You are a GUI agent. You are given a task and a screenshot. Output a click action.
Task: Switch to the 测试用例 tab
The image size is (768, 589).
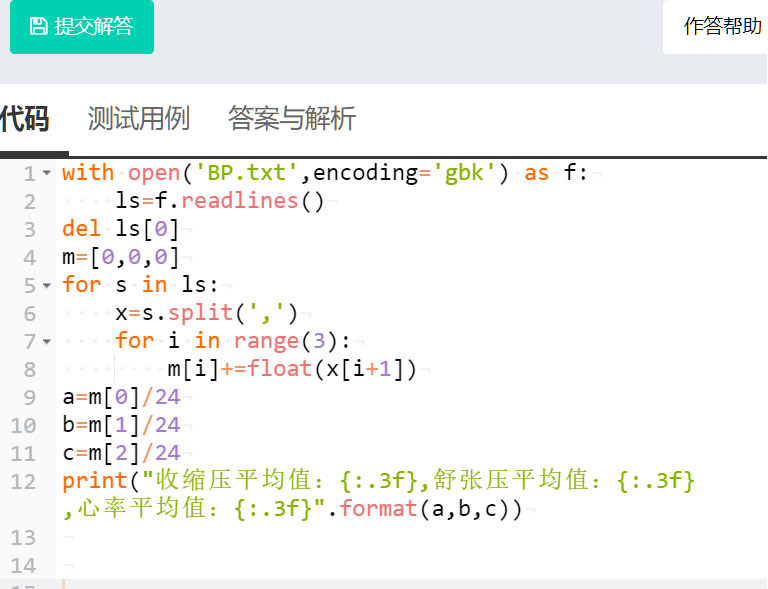point(139,118)
